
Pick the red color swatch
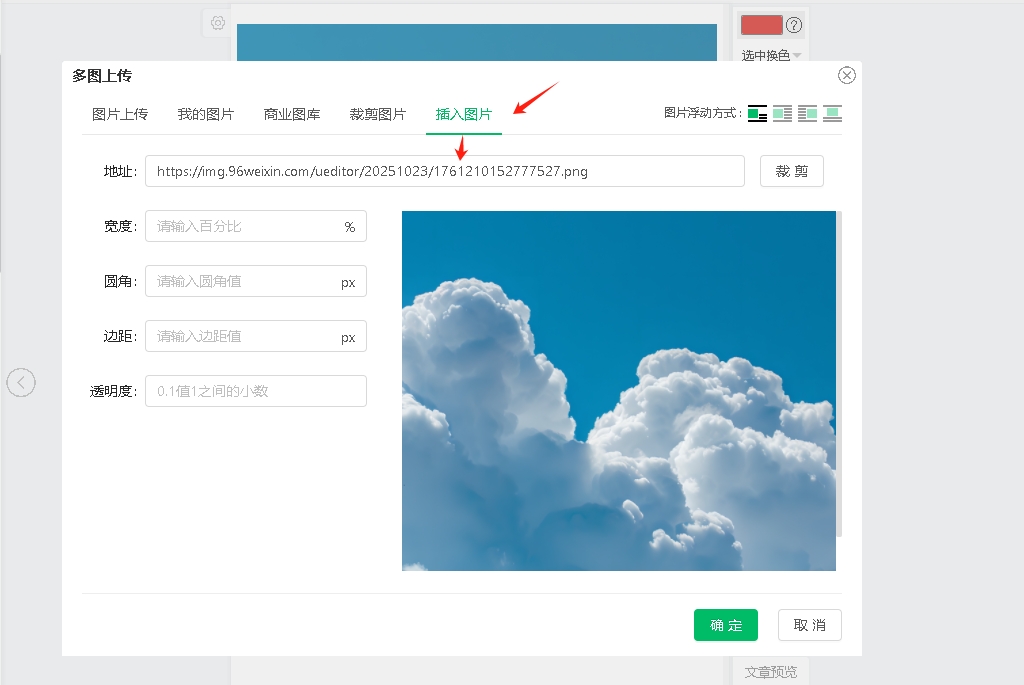tap(761, 25)
